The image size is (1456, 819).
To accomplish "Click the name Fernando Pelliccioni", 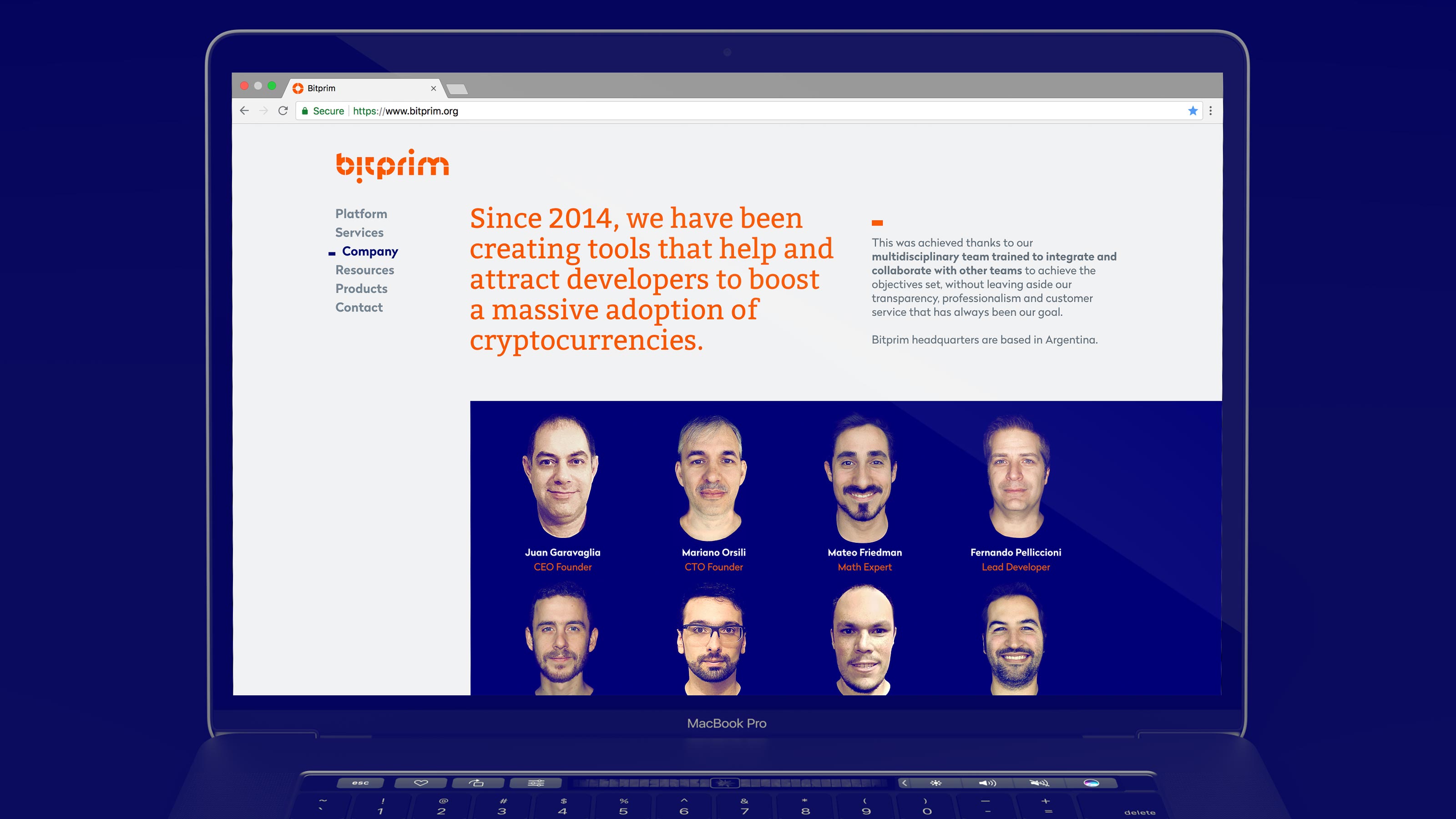I will [1016, 552].
